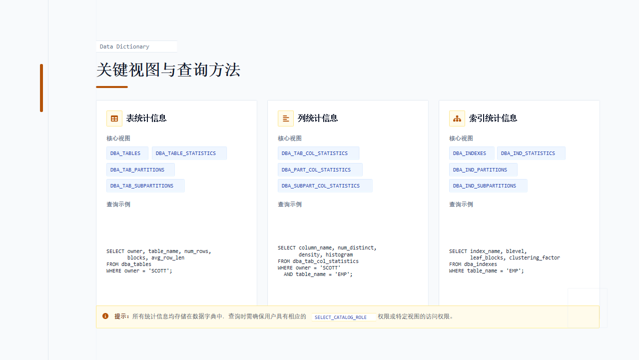Viewport: 639px width, 360px height.
Task: Click the orange info icon in tip bar
Action: point(105,316)
